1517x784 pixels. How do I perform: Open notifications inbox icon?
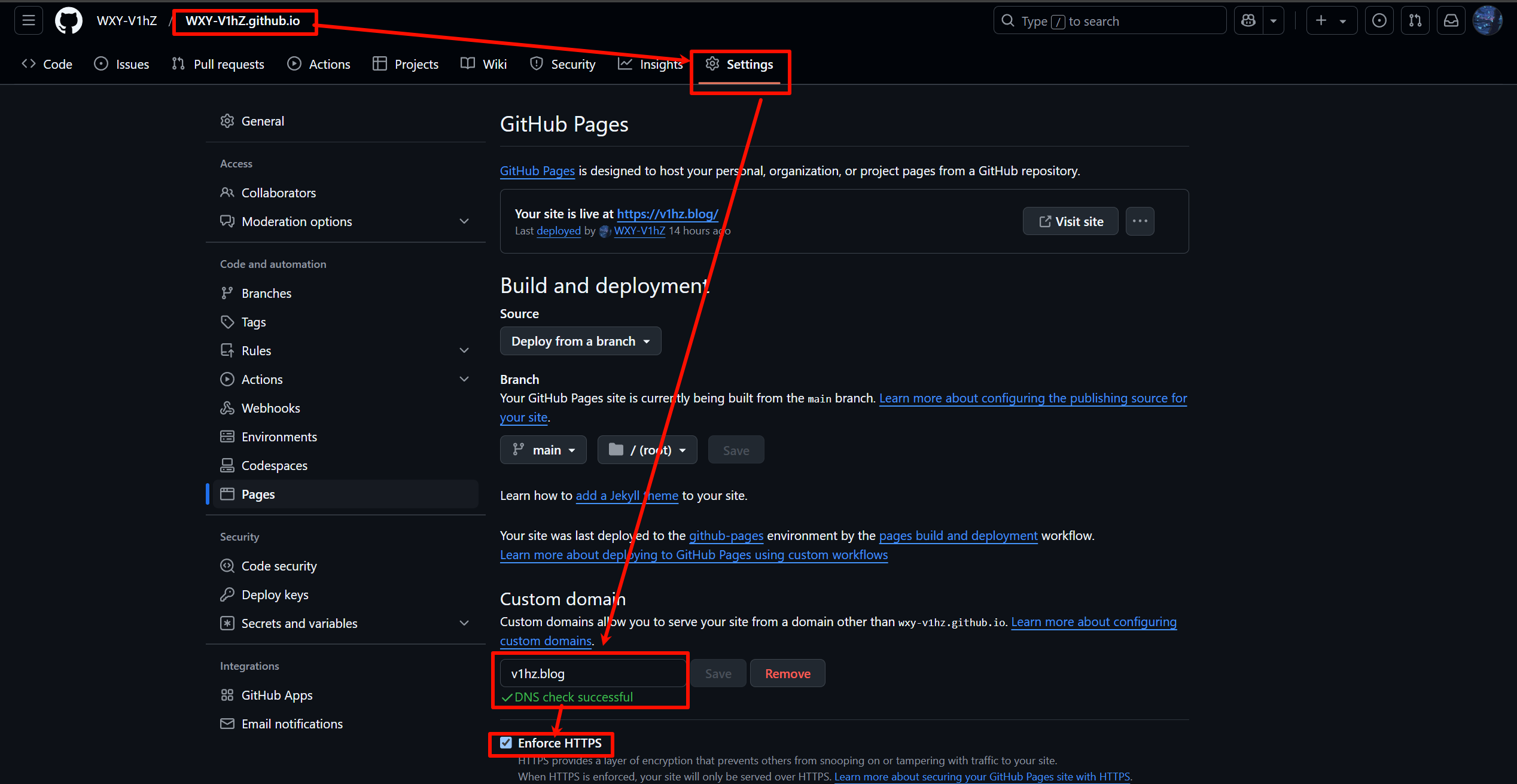[x=1451, y=21]
